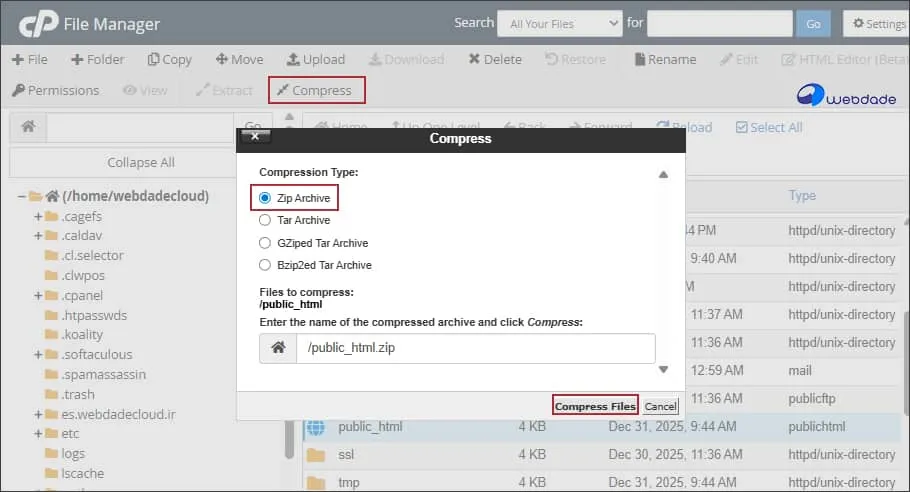910x492 pixels.
Task: Click the Delete X icon
Action: [x=474, y=60]
